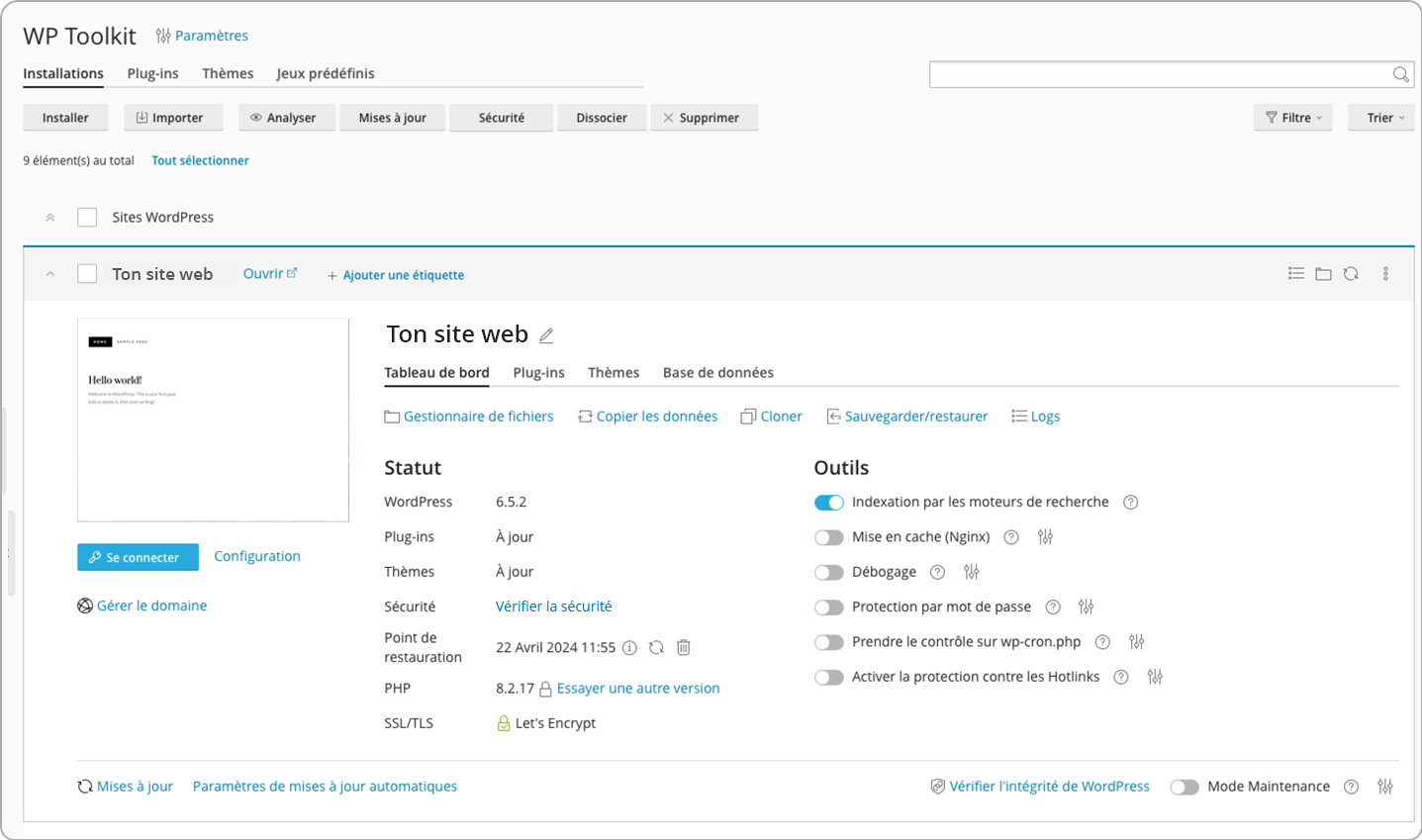1422x840 pixels.
Task: Toggle Prendre le contrôle sur wp-cron.php
Action: tap(829, 642)
